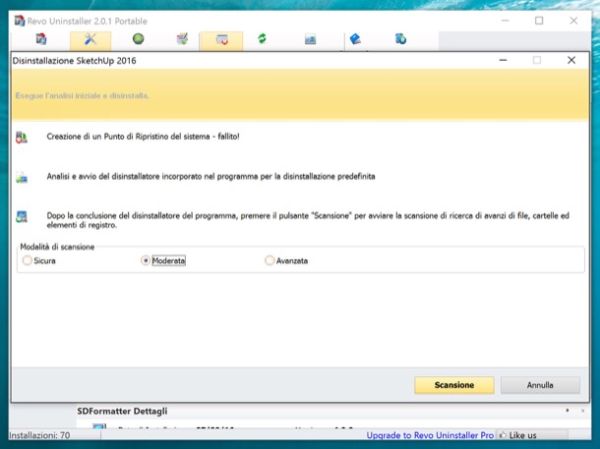Open Upgrade to Revo Uninstaller Pro link
Viewport: 600px width, 449px height.
pyautogui.click(x=430, y=435)
